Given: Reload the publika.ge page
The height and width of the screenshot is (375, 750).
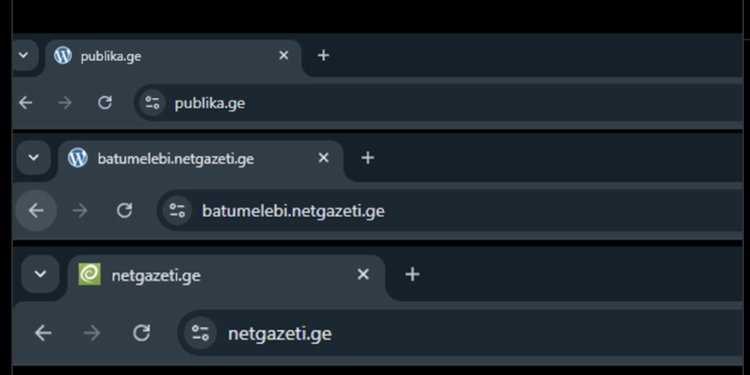Looking at the screenshot, I should point(105,103).
